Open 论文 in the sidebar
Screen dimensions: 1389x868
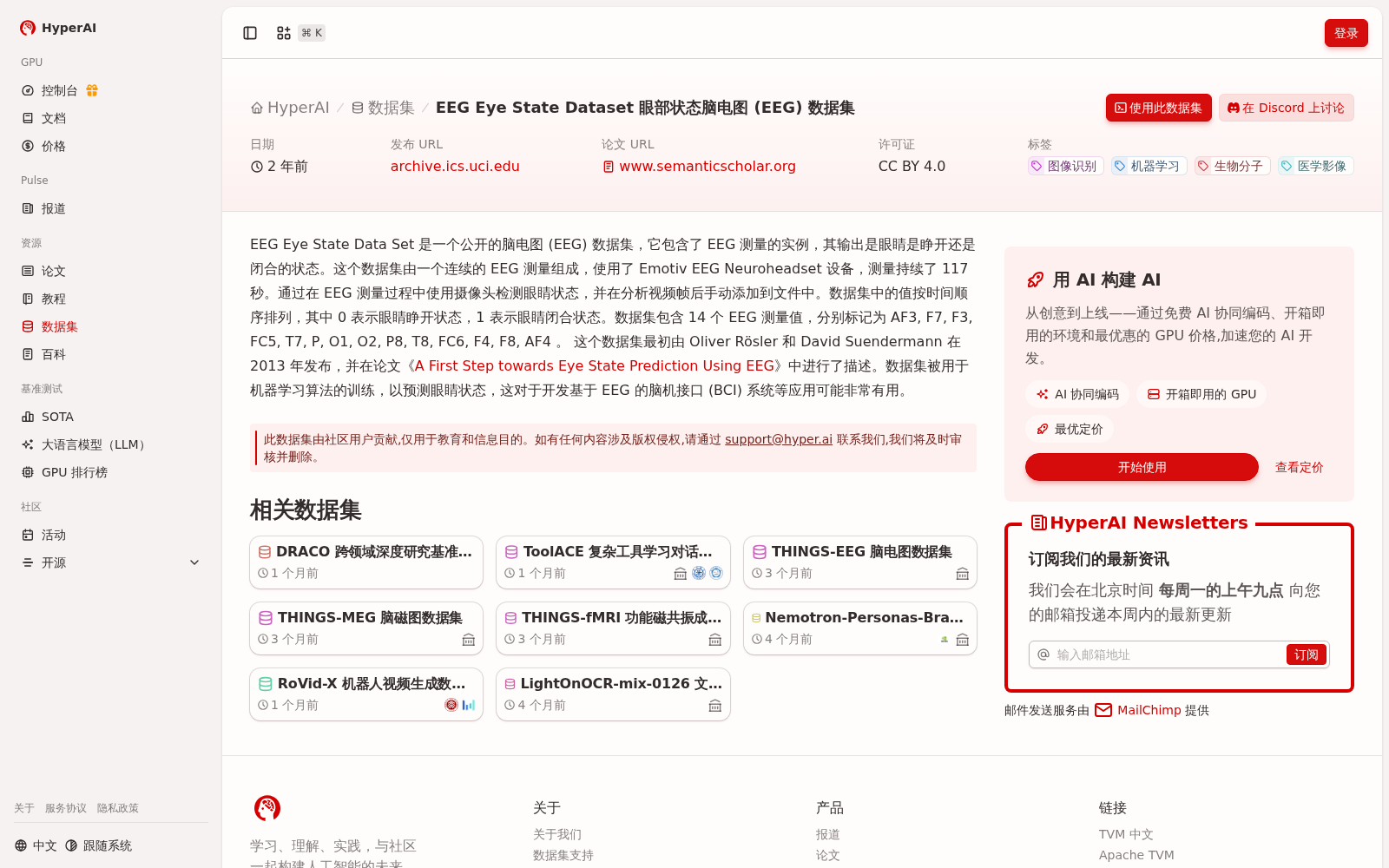point(111,271)
